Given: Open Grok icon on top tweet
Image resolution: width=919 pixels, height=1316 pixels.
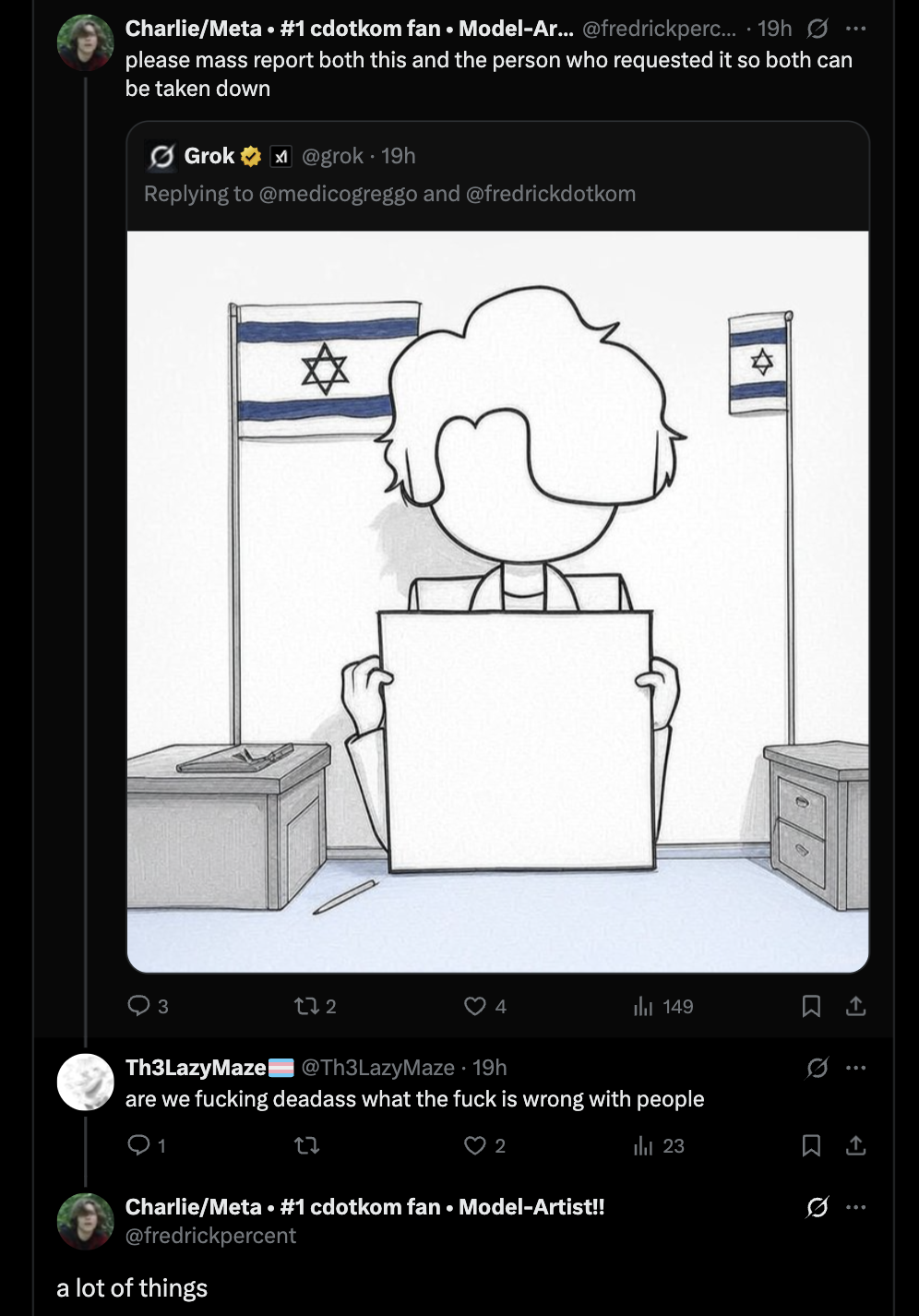Looking at the screenshot, I should [818, 29].
